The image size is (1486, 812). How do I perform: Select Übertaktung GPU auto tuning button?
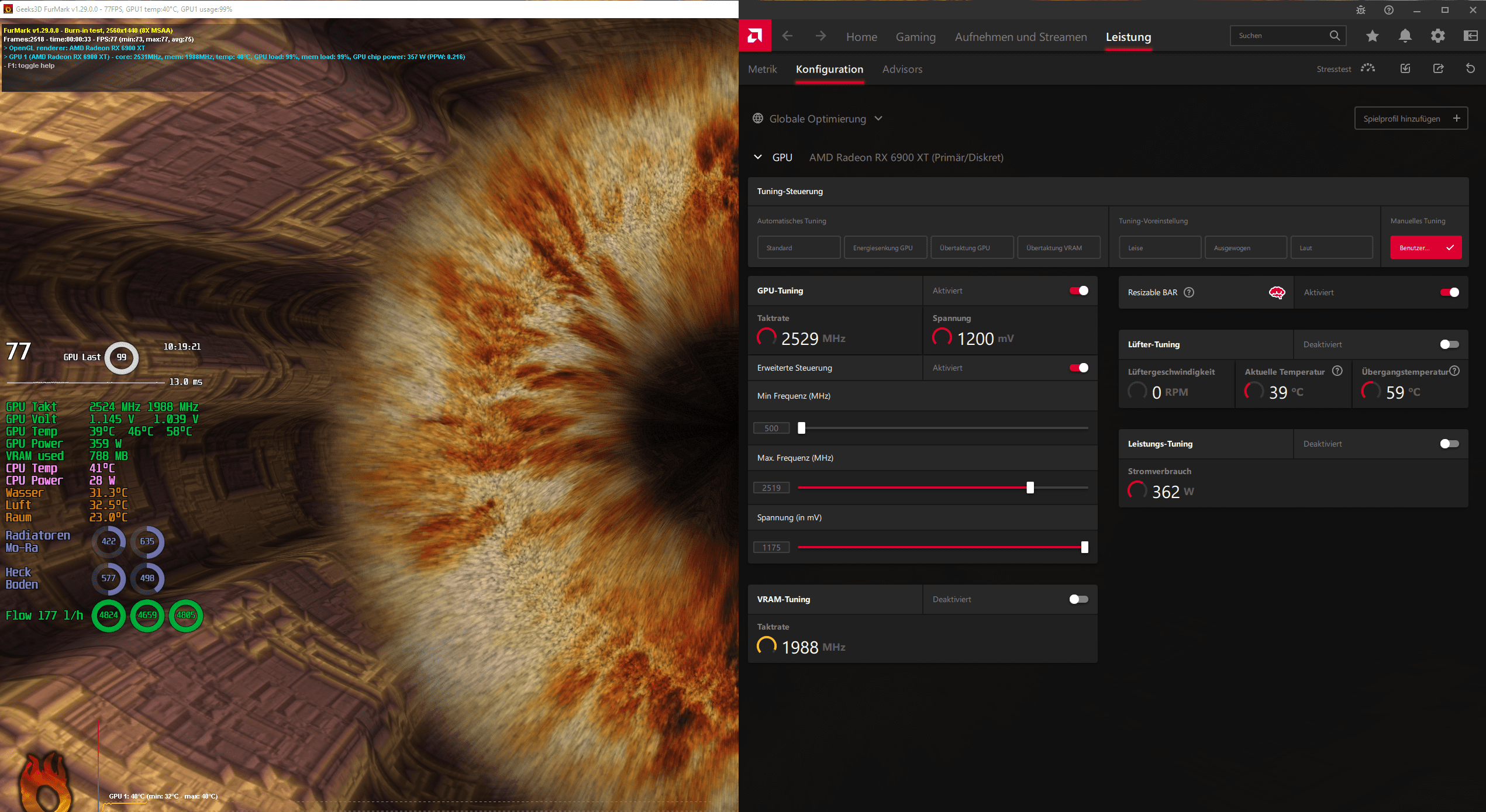(972, 248)
